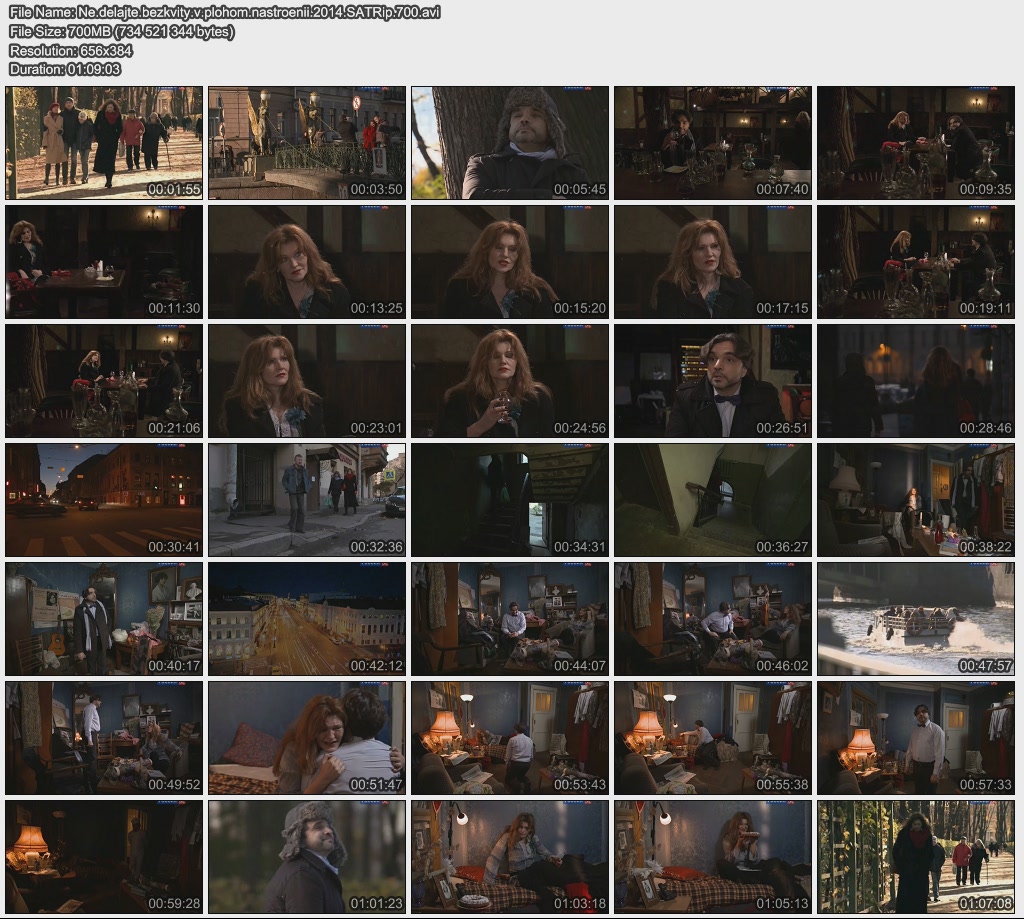Click the boat thumbnail at 00:47:57

(916, 619)
